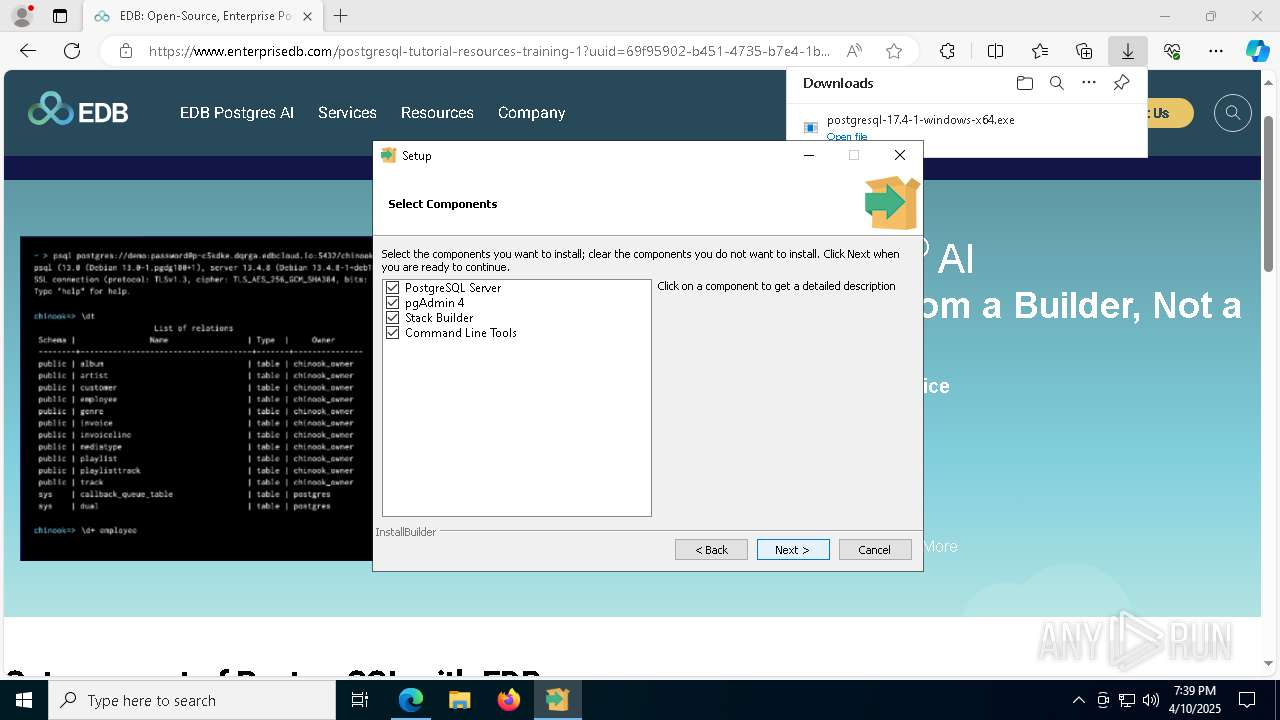Image resolution: width=1280 pixels, height=720 pixels.
Task: Click the terminal screenshot image on page
Action: tap(196, 398)
